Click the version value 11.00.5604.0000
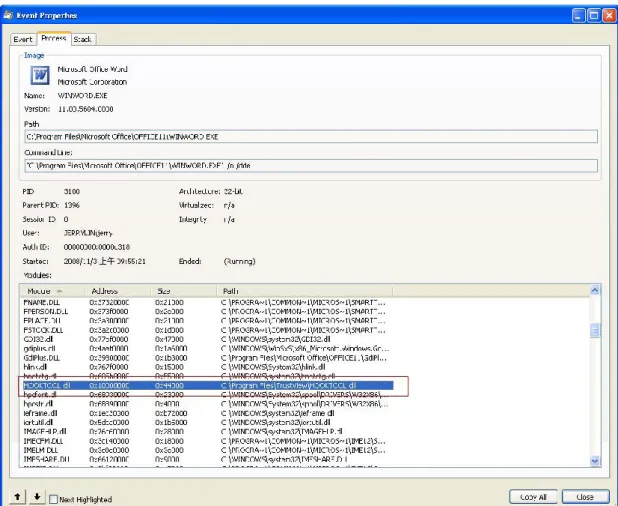 pyautogui.click(x=86, y=109)
